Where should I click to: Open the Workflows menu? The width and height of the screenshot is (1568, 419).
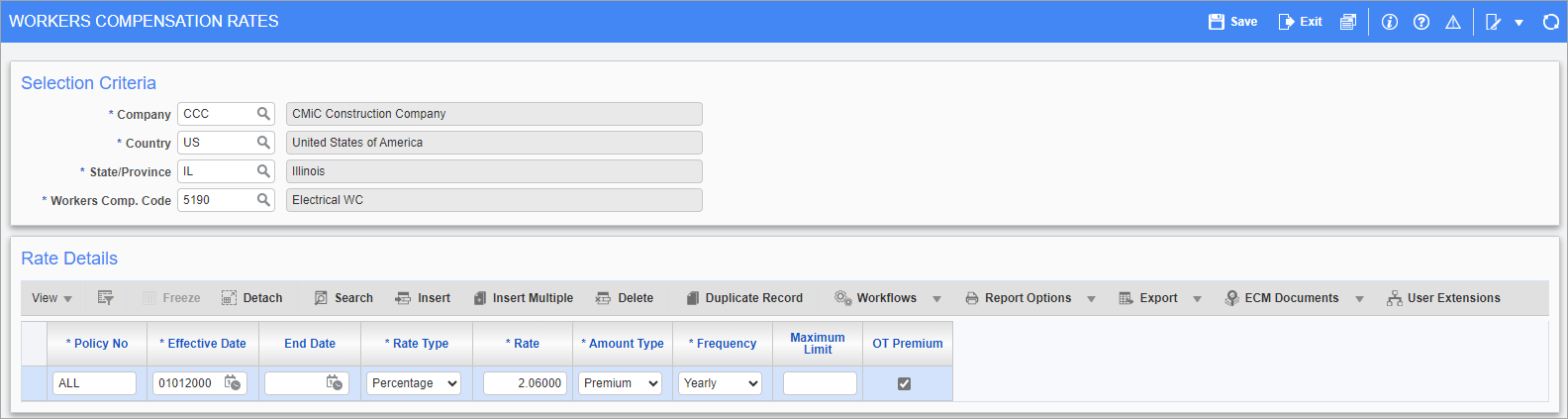876,298
